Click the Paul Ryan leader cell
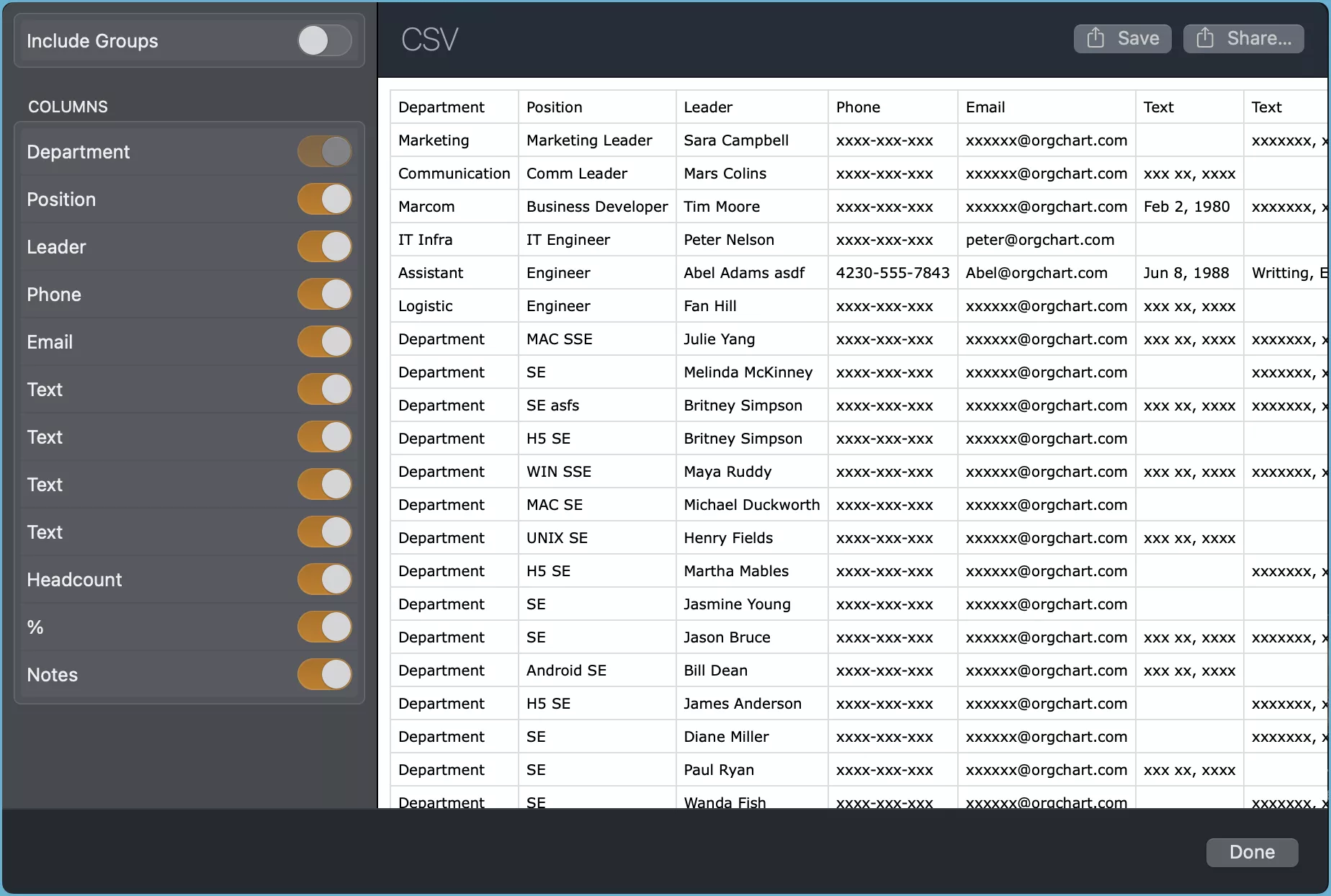Image resolution: width=1331 pixels, height=896 pixels. pyautogui.click(x=752, y=770)
